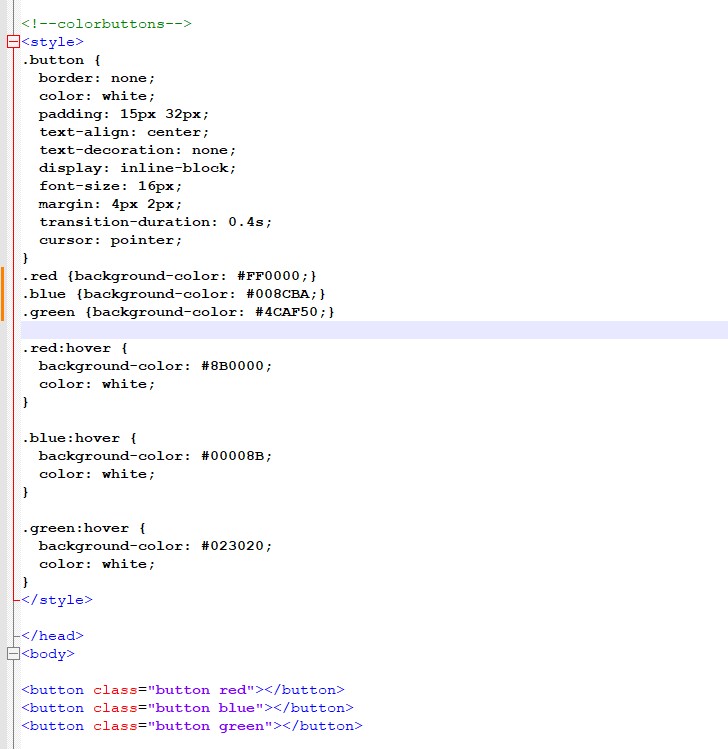The image size is (728, 749).
Task: Click the '.blue:hover {' selector line
Action: [79, 438]
